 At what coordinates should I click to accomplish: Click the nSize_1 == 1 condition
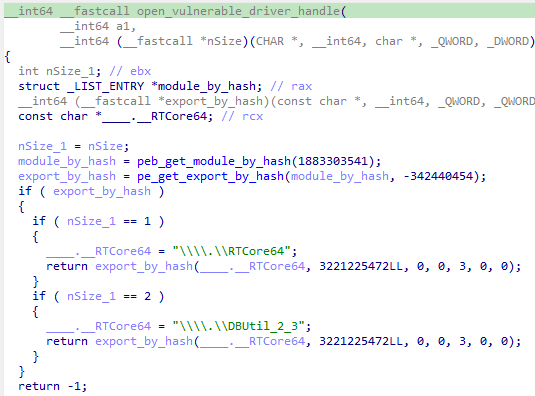point(109,221)
